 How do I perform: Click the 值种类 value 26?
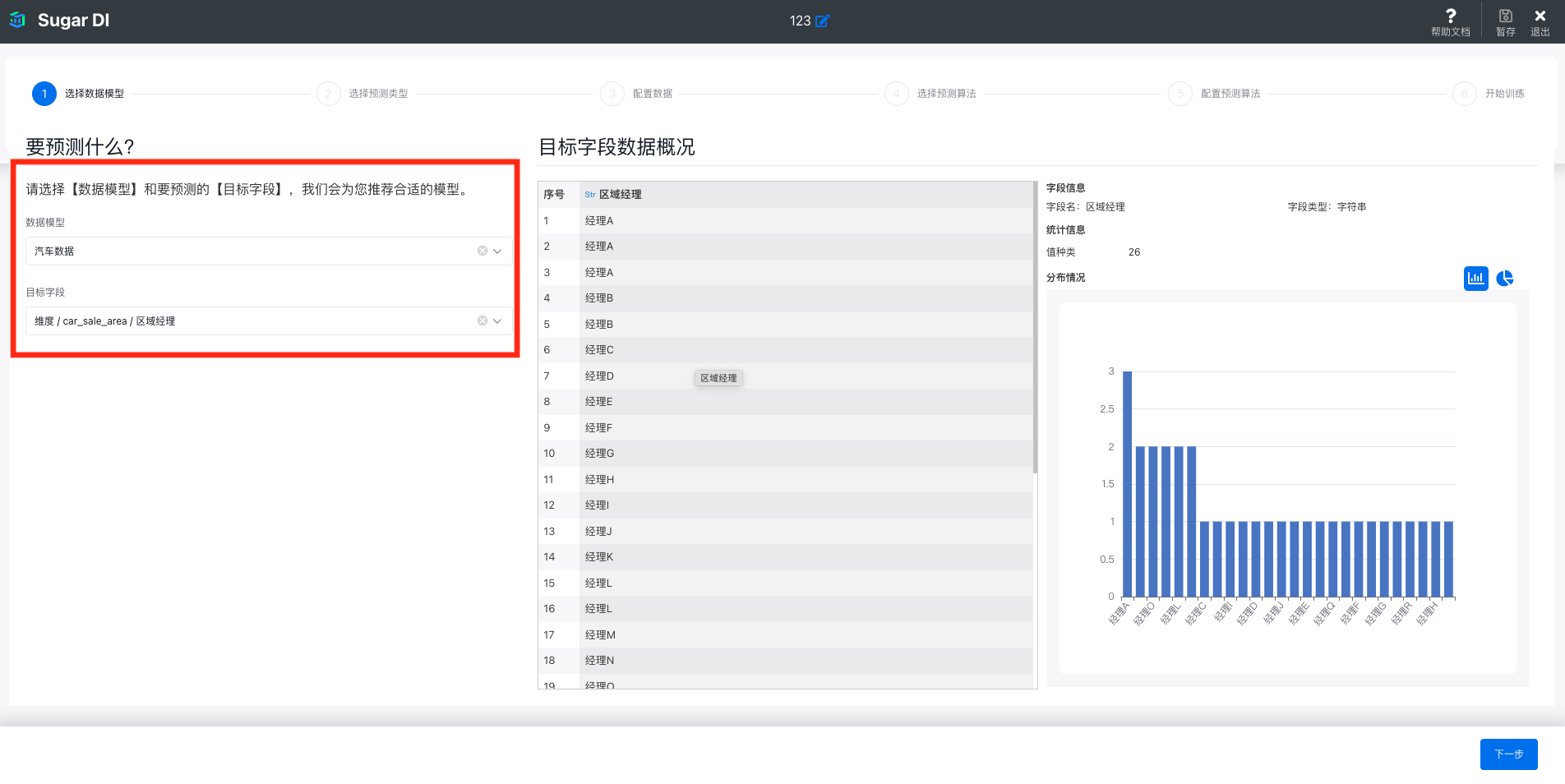pyautogui.click(x=1134, y=252)
